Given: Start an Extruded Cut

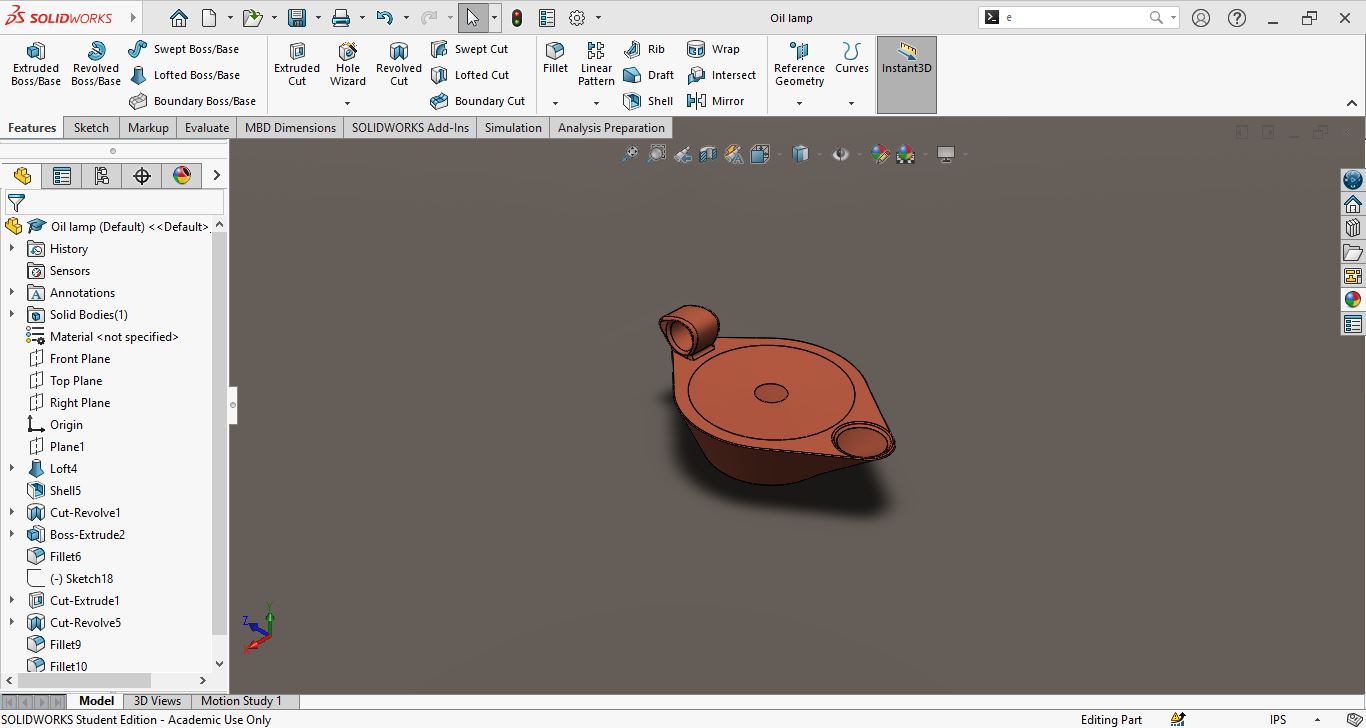Looking at the screenshot, I should click(x=297, y=64).
